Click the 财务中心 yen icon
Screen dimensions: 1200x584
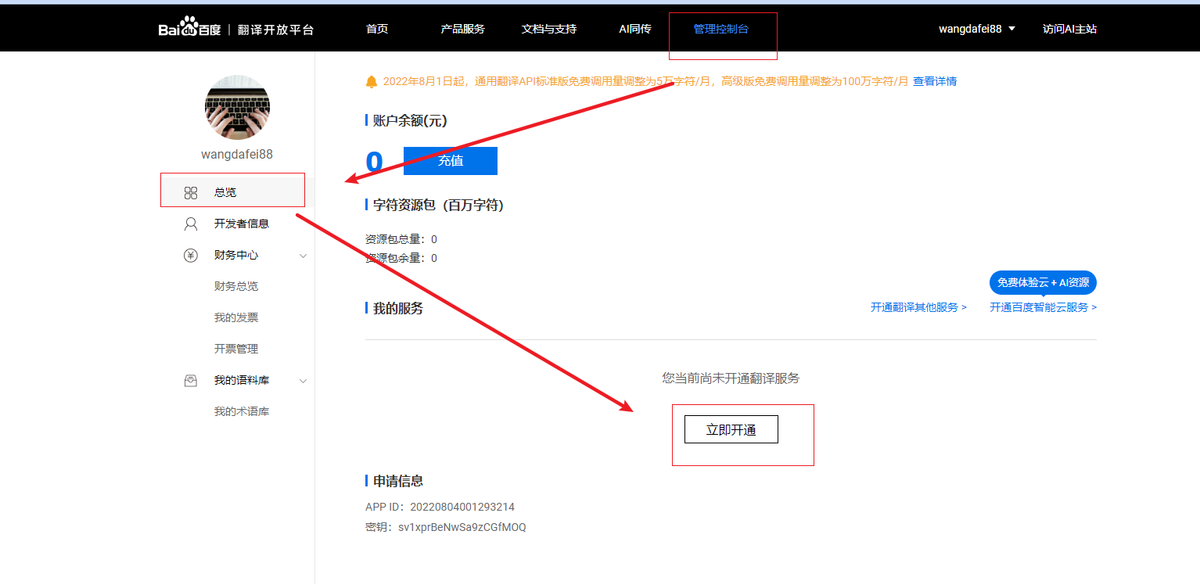pos(191,255)
